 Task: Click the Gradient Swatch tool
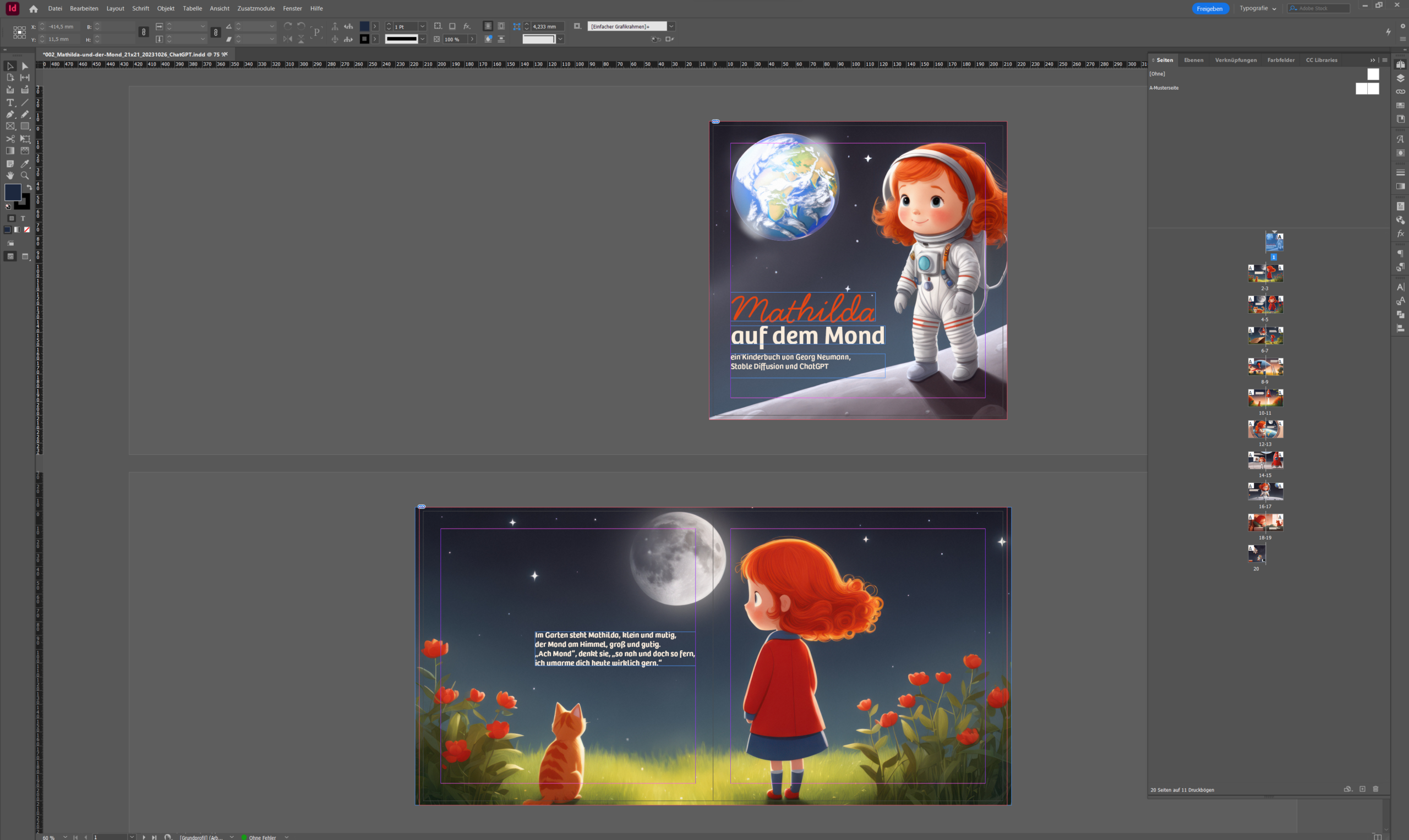click(x=9, y=151)
